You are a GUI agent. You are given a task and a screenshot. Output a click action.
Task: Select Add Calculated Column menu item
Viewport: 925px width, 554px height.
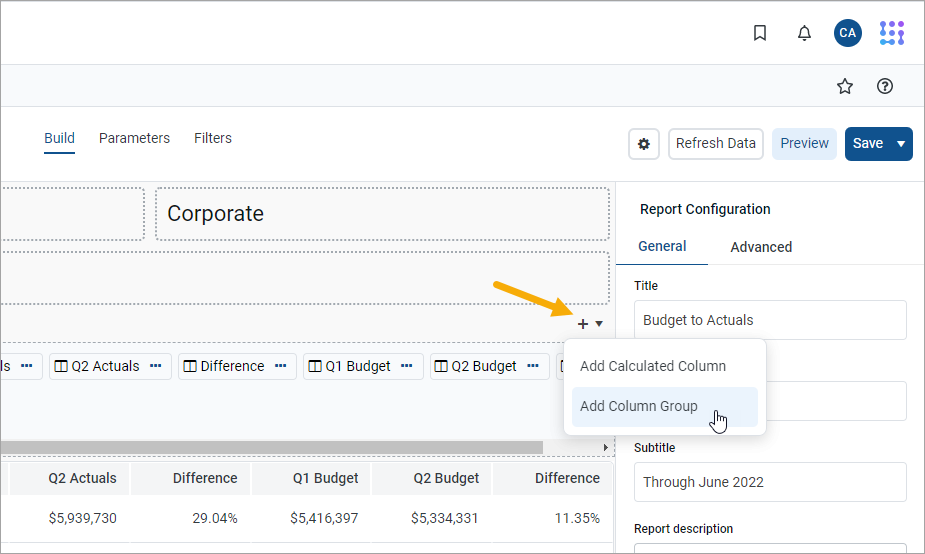653,366
